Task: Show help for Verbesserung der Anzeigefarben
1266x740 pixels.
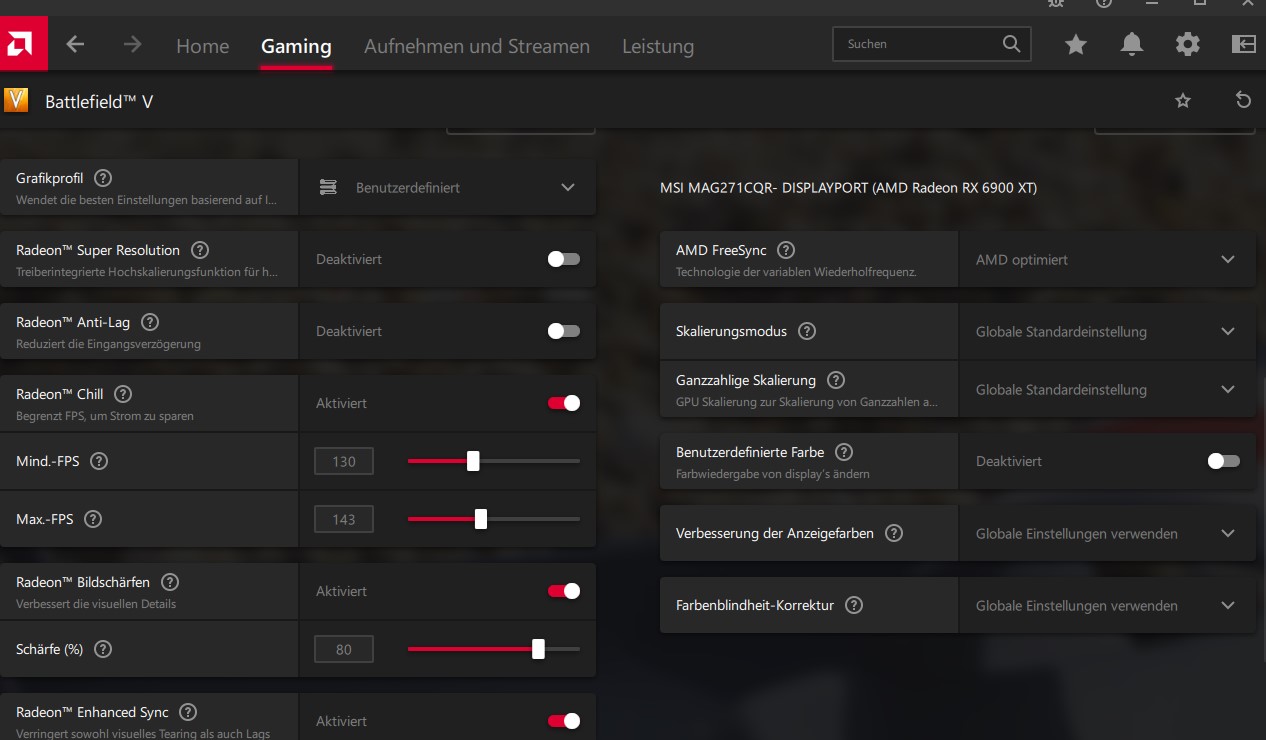Action: click(894, 533)
